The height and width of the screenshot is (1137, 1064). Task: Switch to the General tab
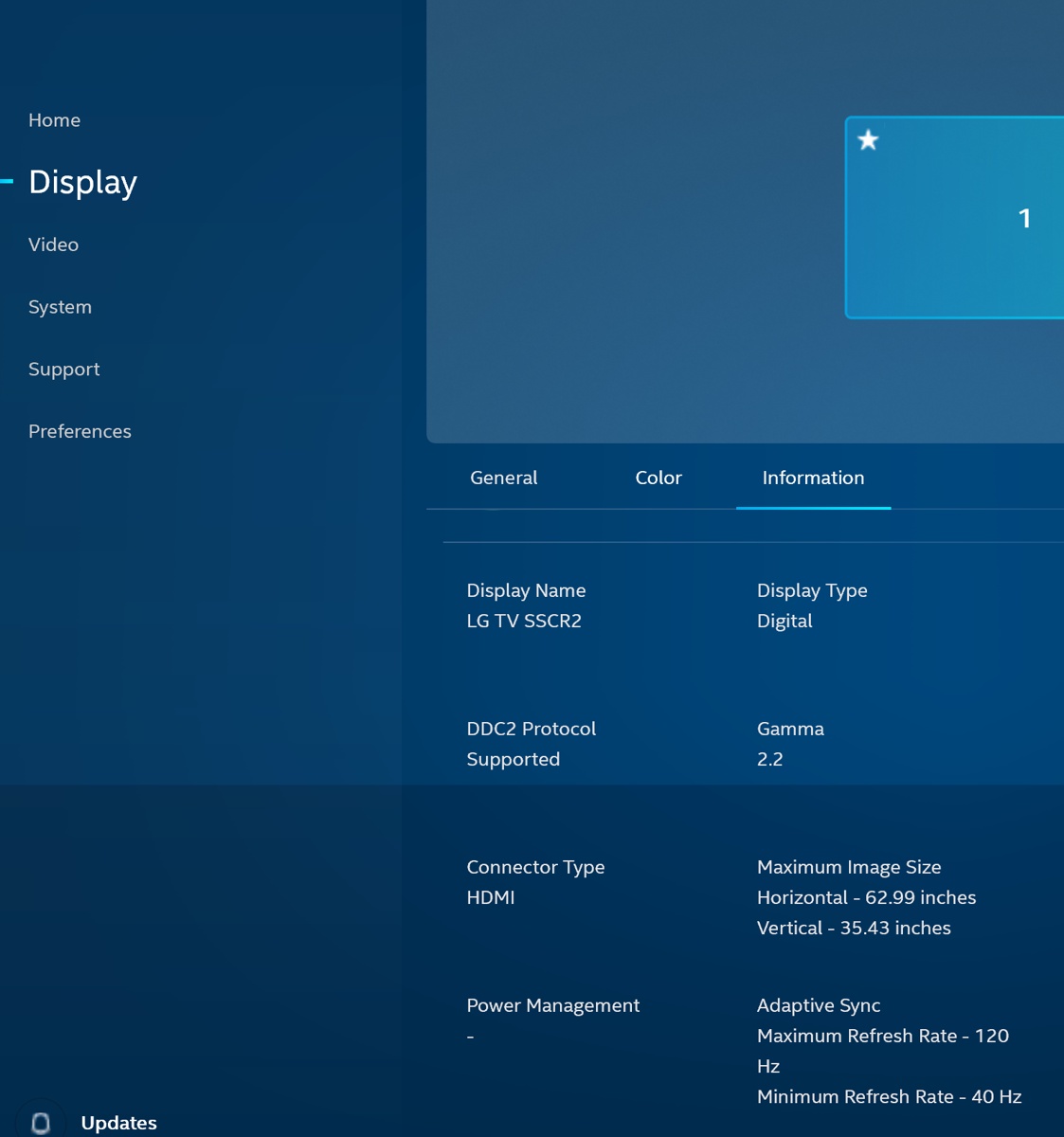click(503, 478)
